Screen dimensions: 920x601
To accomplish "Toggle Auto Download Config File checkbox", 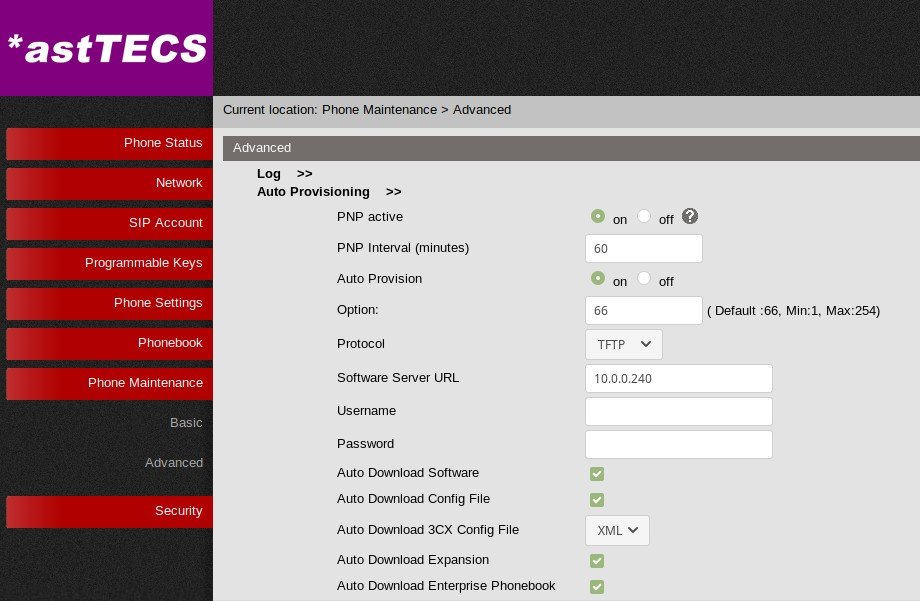I will pyautogui.click(x=597, y=499).
